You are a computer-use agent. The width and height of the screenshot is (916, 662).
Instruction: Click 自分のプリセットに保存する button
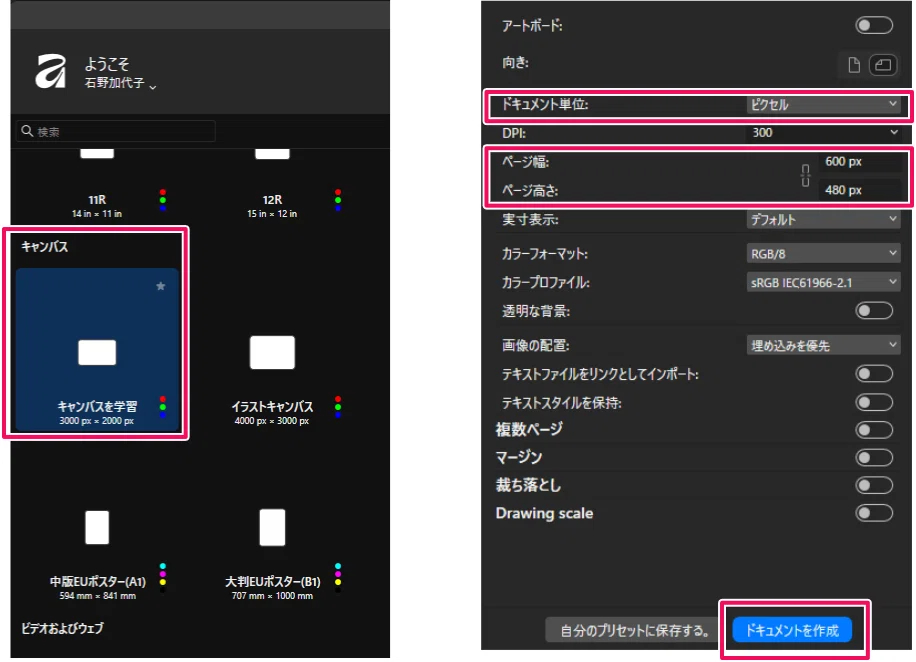coord(633,630)
